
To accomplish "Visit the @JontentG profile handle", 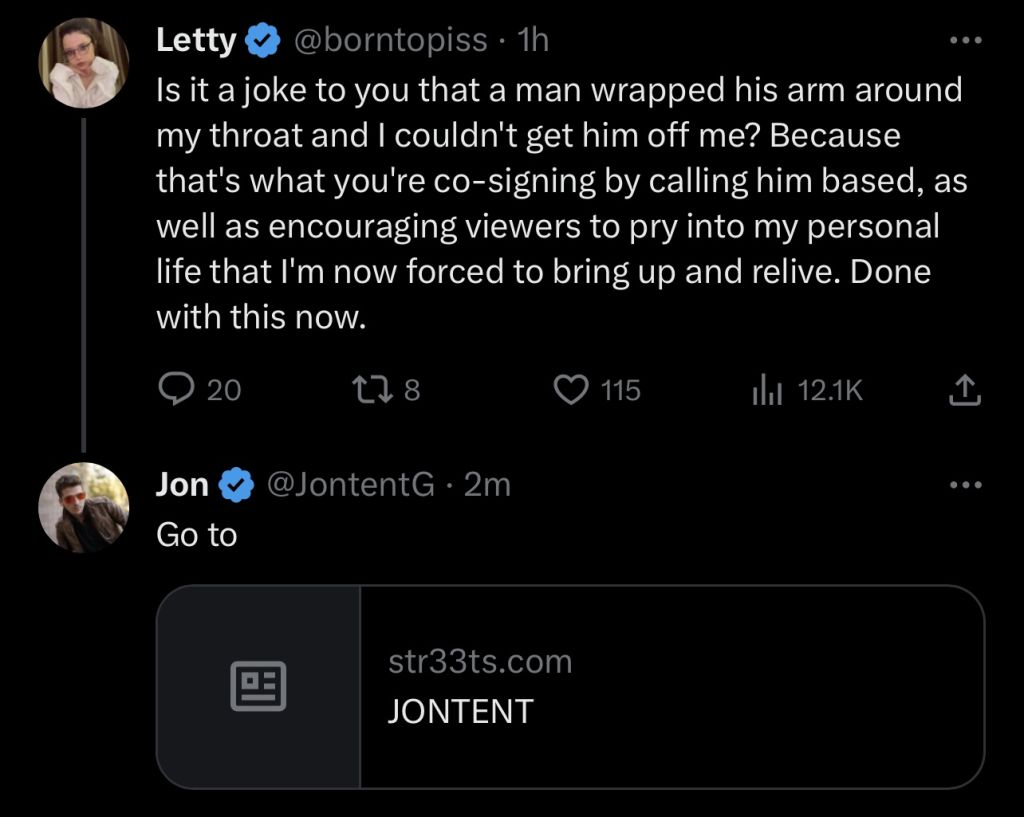I will pos(349,485).
